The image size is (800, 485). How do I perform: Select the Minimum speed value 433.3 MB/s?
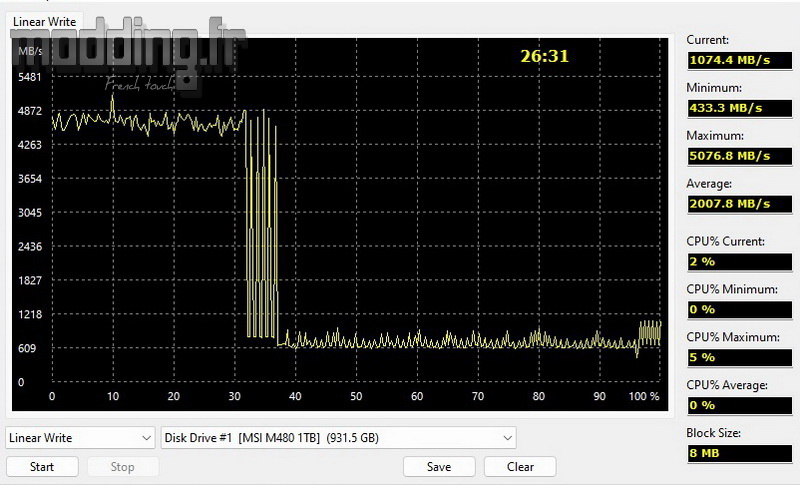pos(739,108)
